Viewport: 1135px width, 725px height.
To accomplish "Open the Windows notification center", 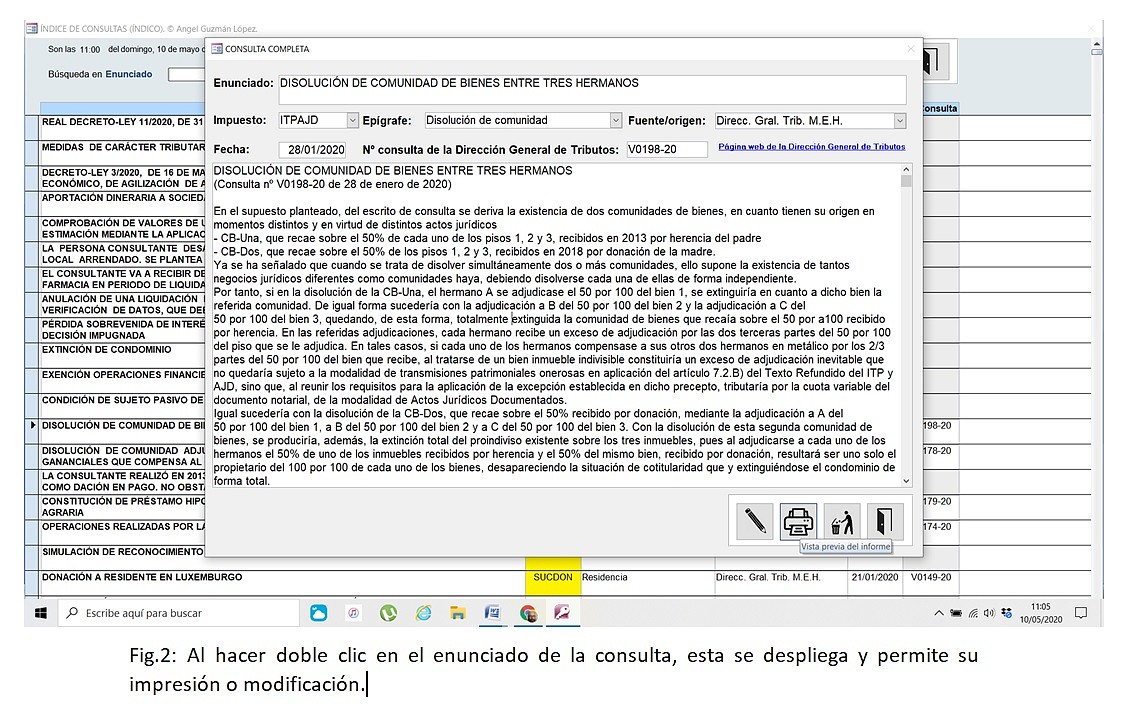I will [1081, 613].
